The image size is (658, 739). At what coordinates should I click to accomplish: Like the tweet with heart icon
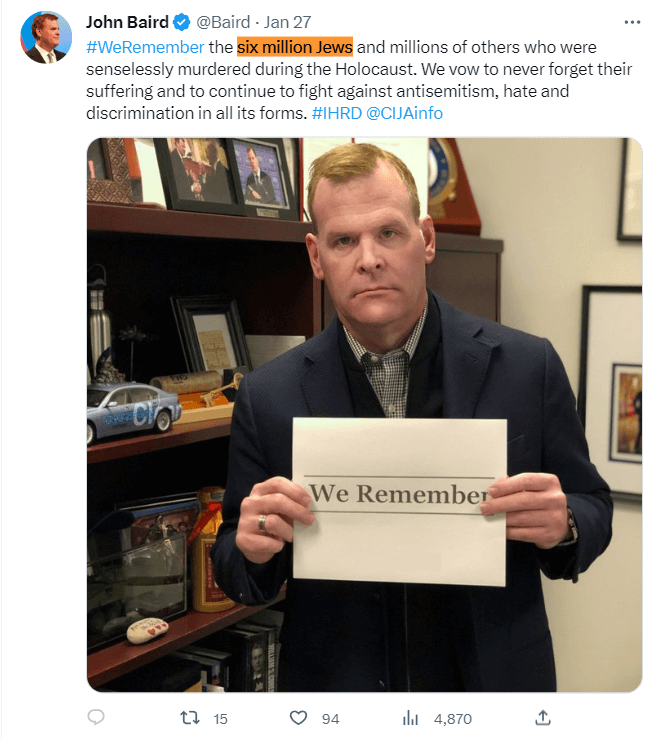click(298, 718)
